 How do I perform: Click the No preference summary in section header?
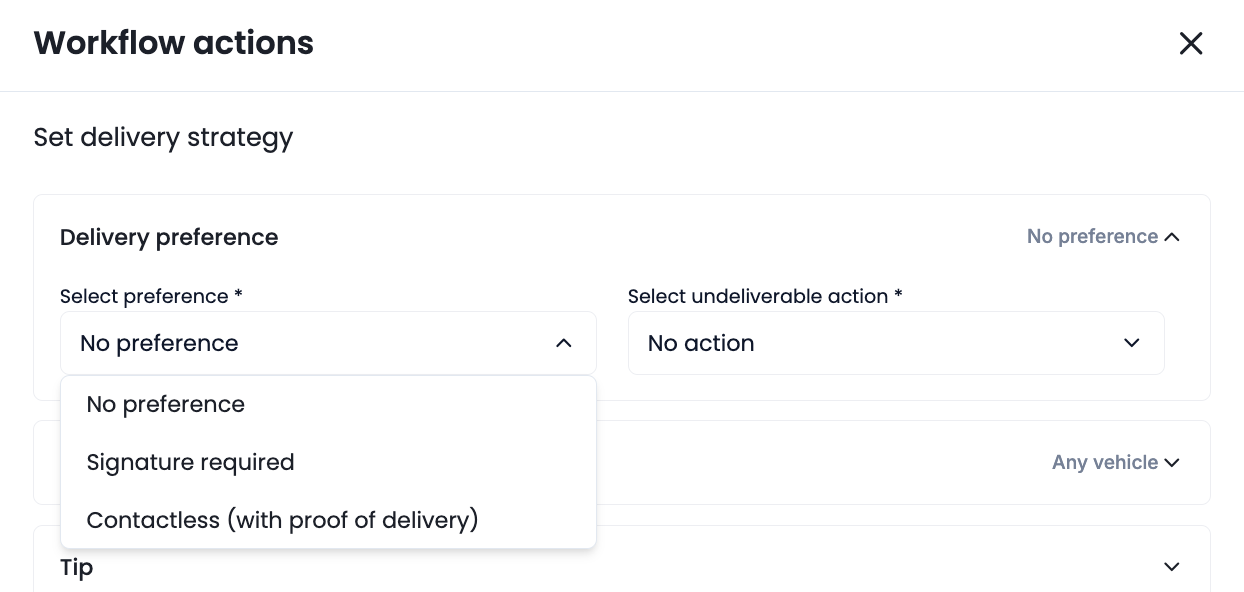[1092, 237]
